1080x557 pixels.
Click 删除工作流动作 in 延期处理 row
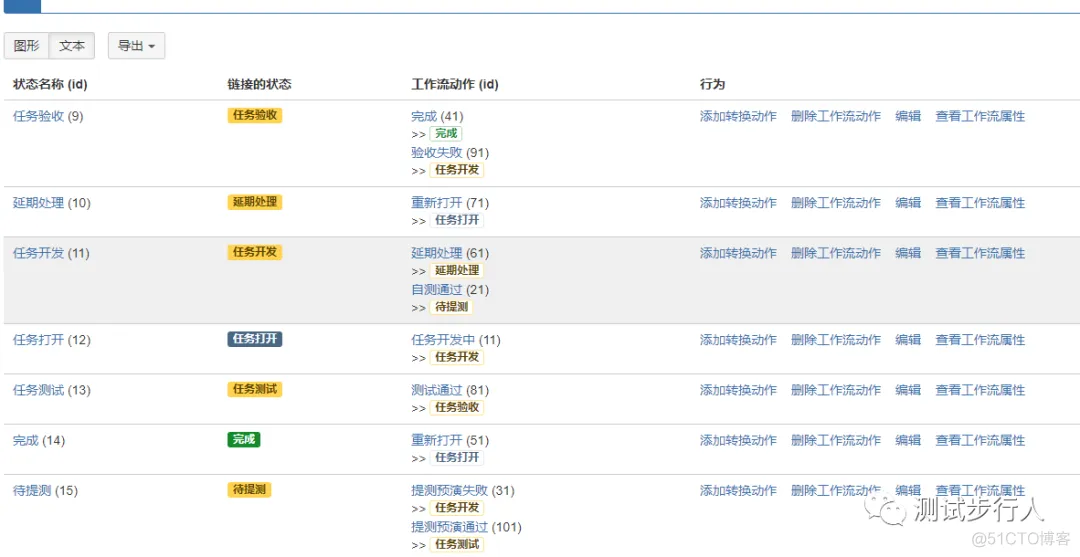click(836, 203)
